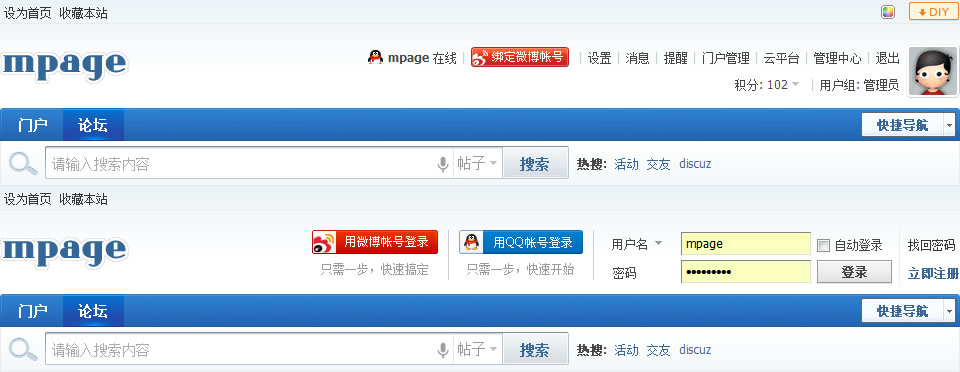This screenshot has height=372, width=960.
Task: Select 论坛 tab in the upper nav bar
Action: click(x=93, y=125)
